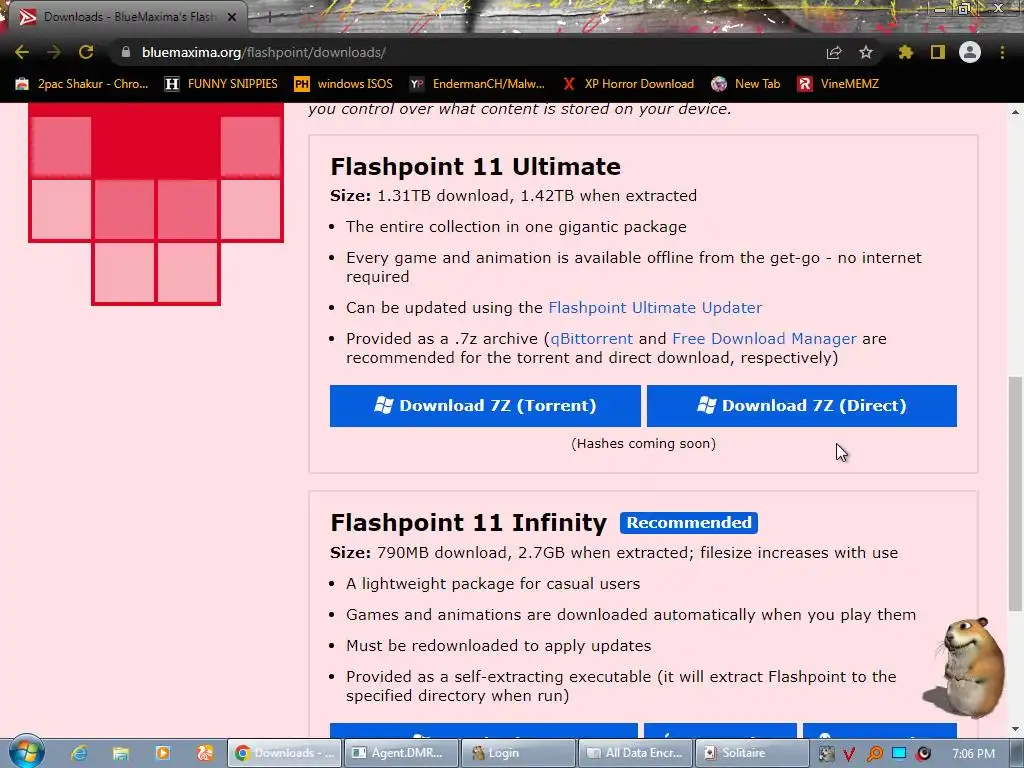Open a new browser tab with plus
This screenshot has height=768, width=1024.
click(x=268, y=18)
